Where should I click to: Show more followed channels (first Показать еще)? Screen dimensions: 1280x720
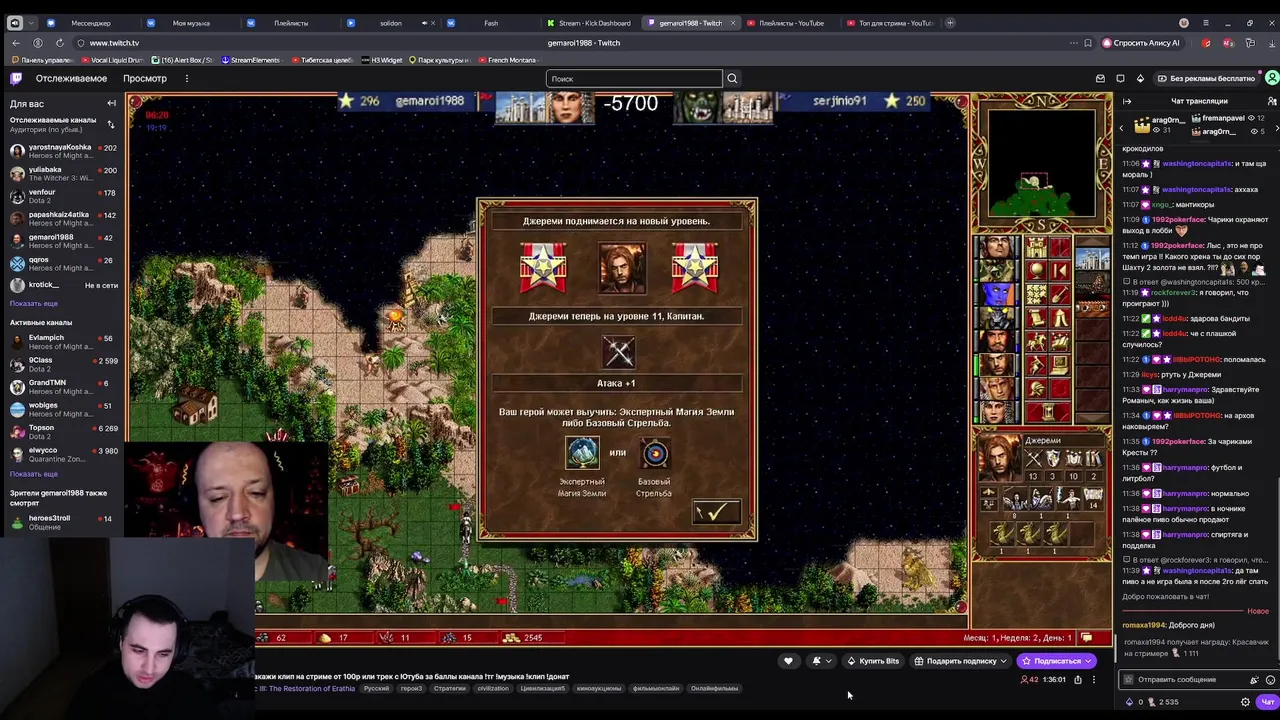34,303
